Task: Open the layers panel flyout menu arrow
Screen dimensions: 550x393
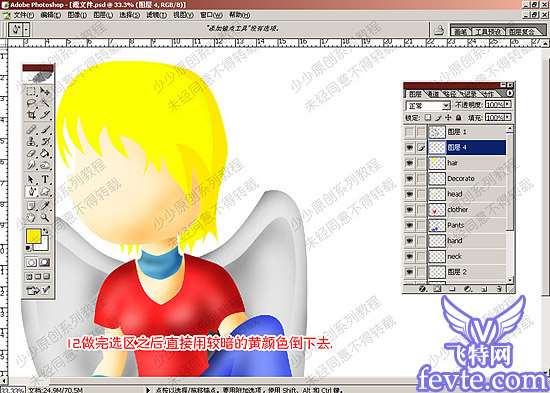Action: pos(509,93)
